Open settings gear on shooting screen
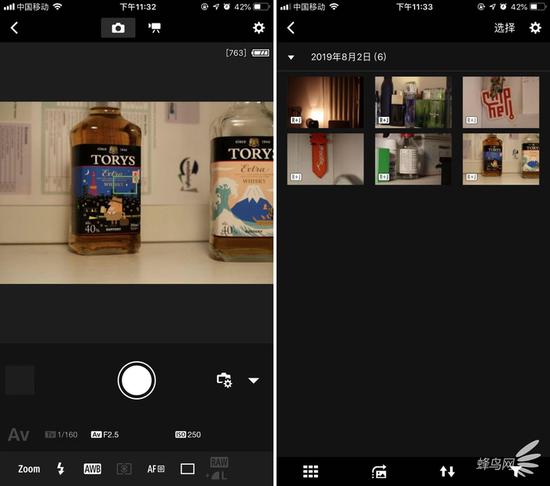550x486 pixels. point(259,28)
